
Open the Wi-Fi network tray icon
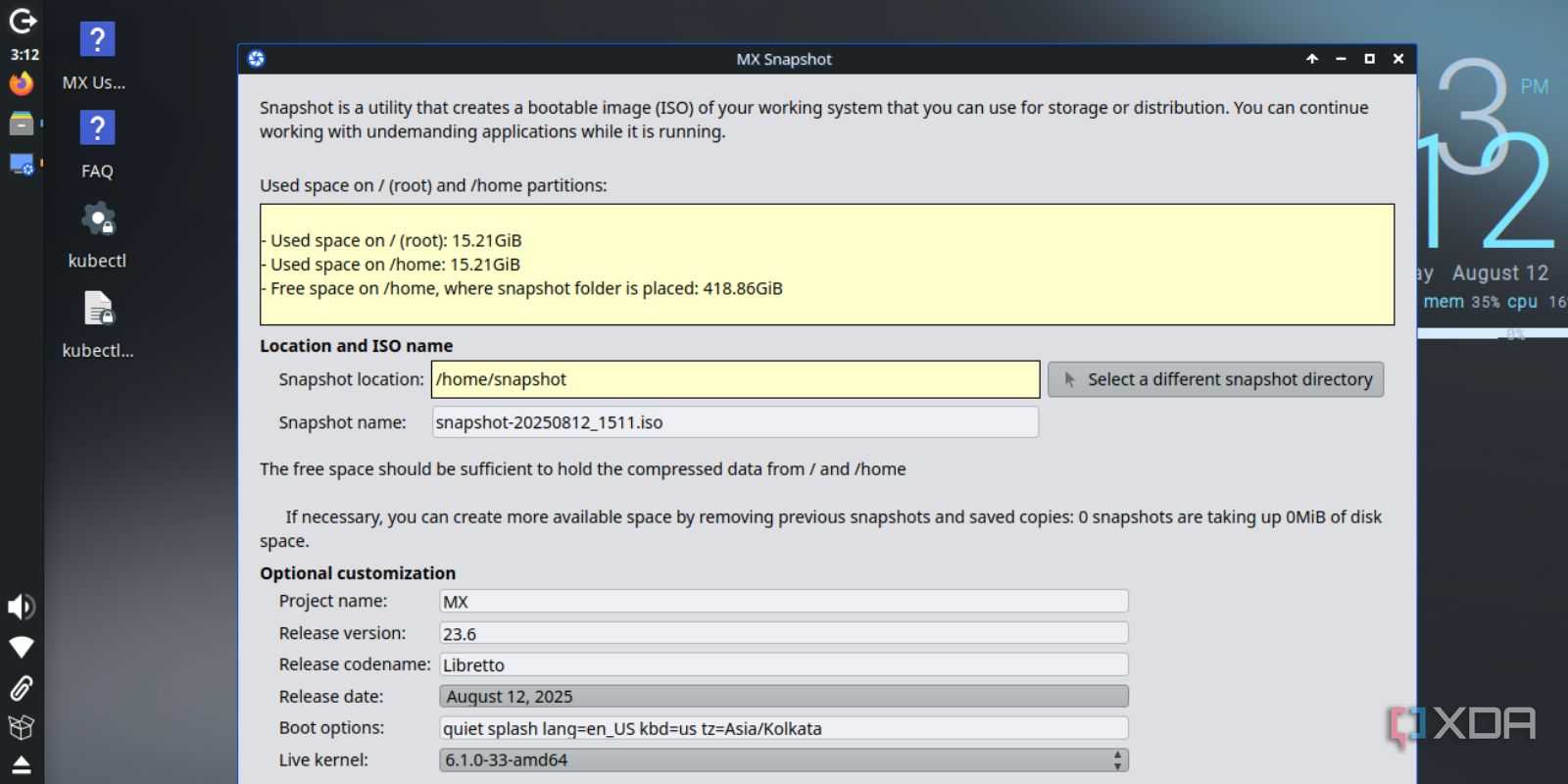22,647
